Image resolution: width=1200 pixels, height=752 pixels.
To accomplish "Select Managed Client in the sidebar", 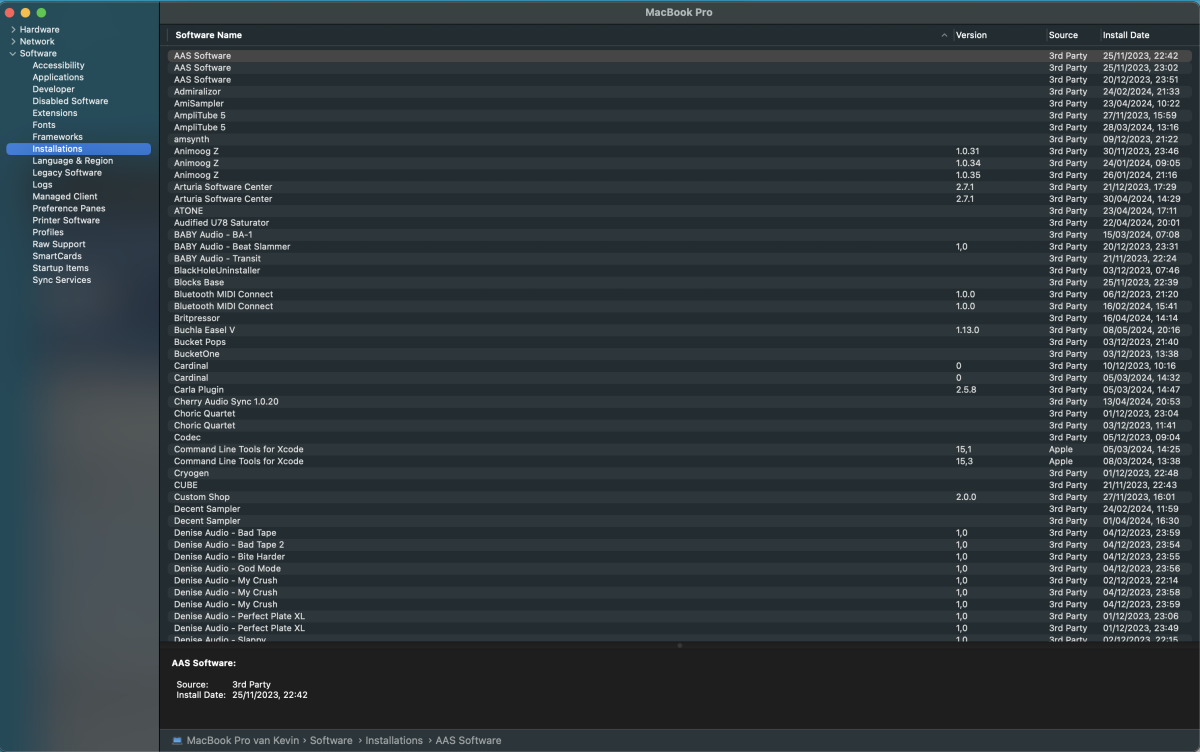I will [65, 197].
